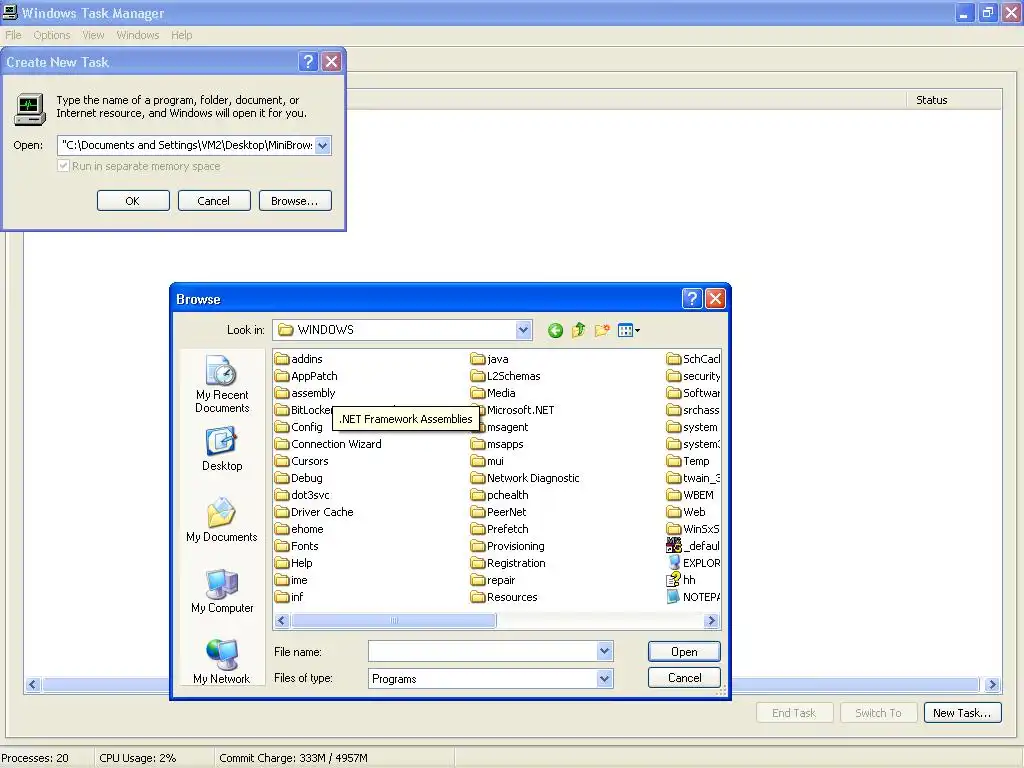Viewport: 1024px width, 768px height.
Task: Open the File menu in Task Manager
Action: (x=13, y=35)
